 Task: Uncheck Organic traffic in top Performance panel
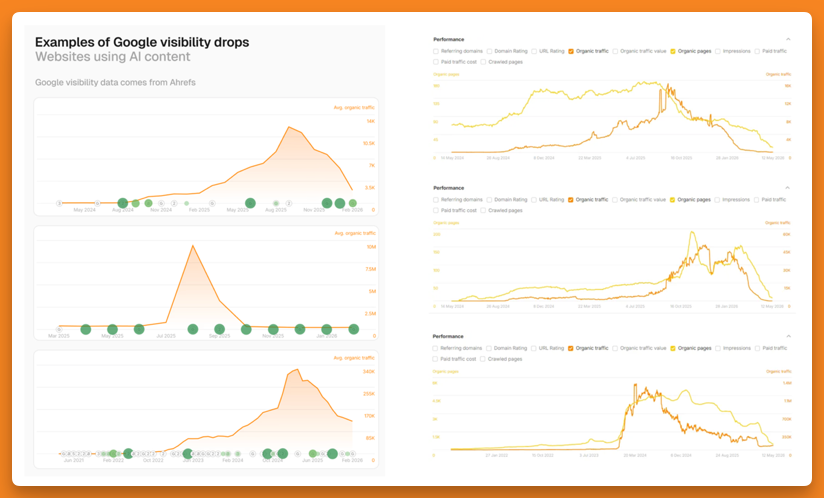[x=571, y=51]
